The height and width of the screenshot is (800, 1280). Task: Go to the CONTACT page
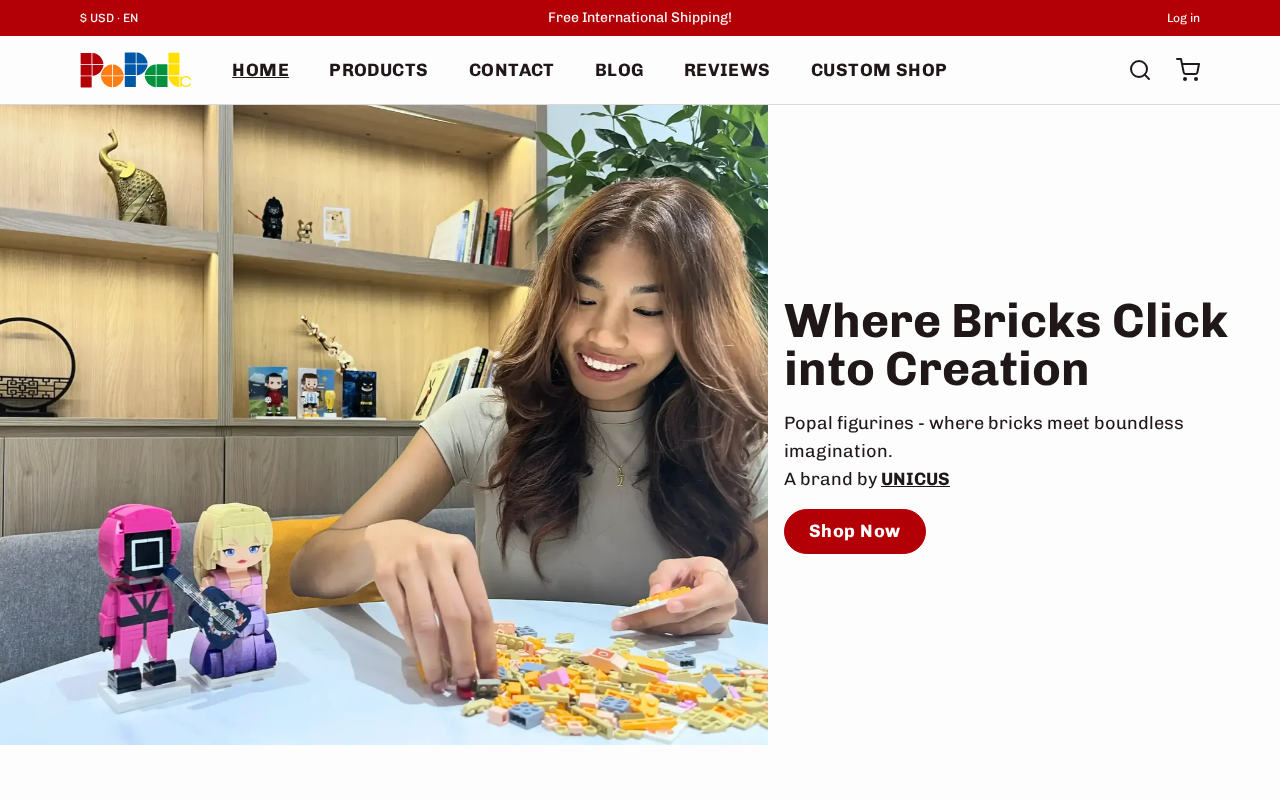511,70
